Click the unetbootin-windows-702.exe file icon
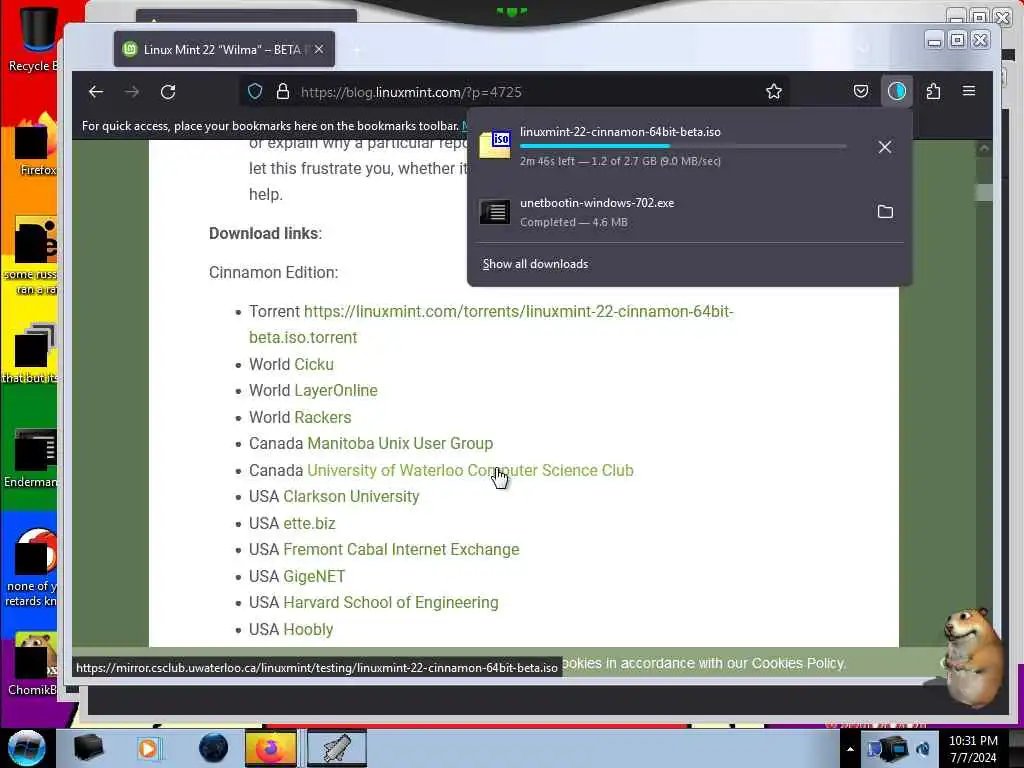This screenshot has width=1024, height=768. 495,212
